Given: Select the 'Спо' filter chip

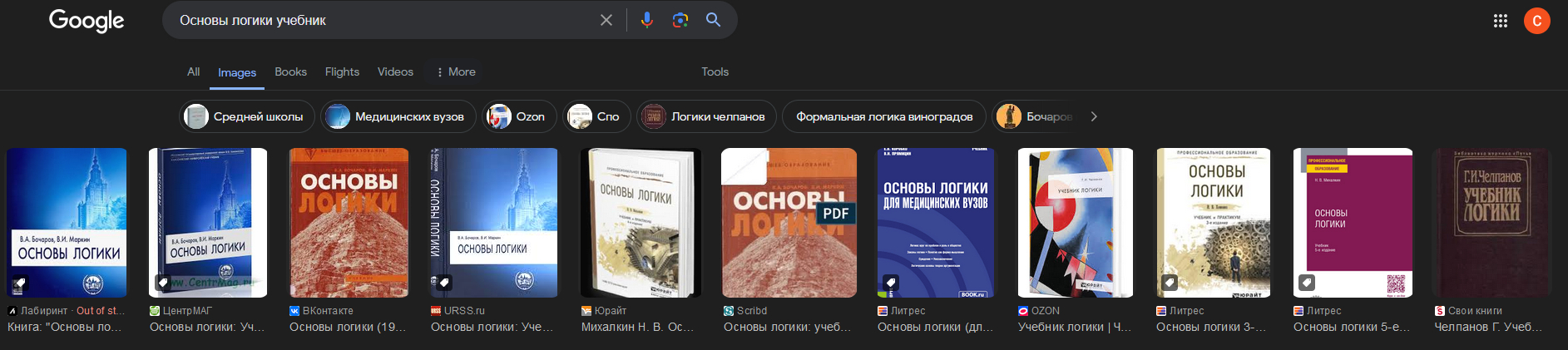Looking at the screenshot, I should coord(596,116).
